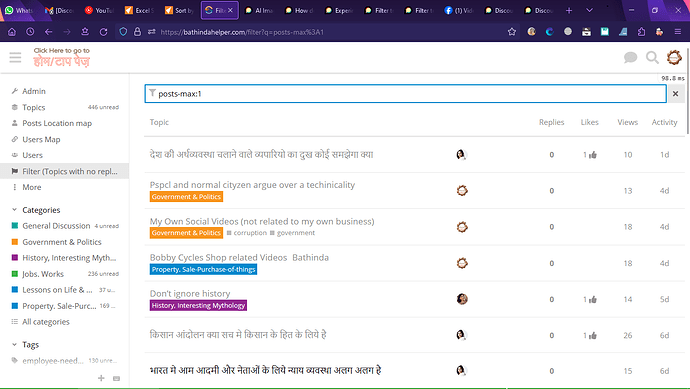This screenshot has height=389, width=690.
Task: Close the active Filter tab
Action: (230, 10)
